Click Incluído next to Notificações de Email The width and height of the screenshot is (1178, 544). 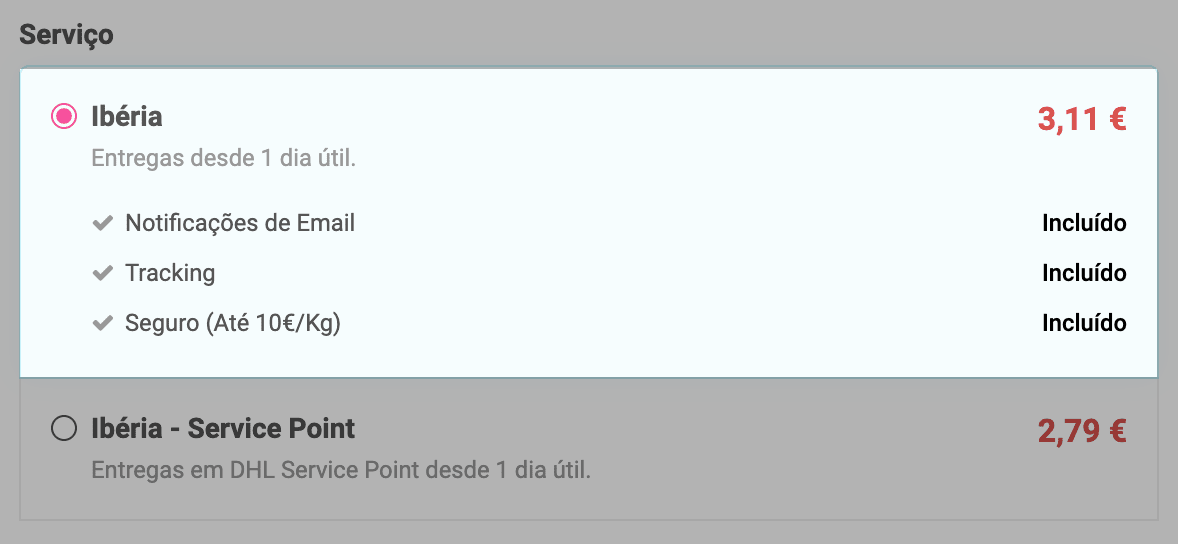tap(1084, 223)
